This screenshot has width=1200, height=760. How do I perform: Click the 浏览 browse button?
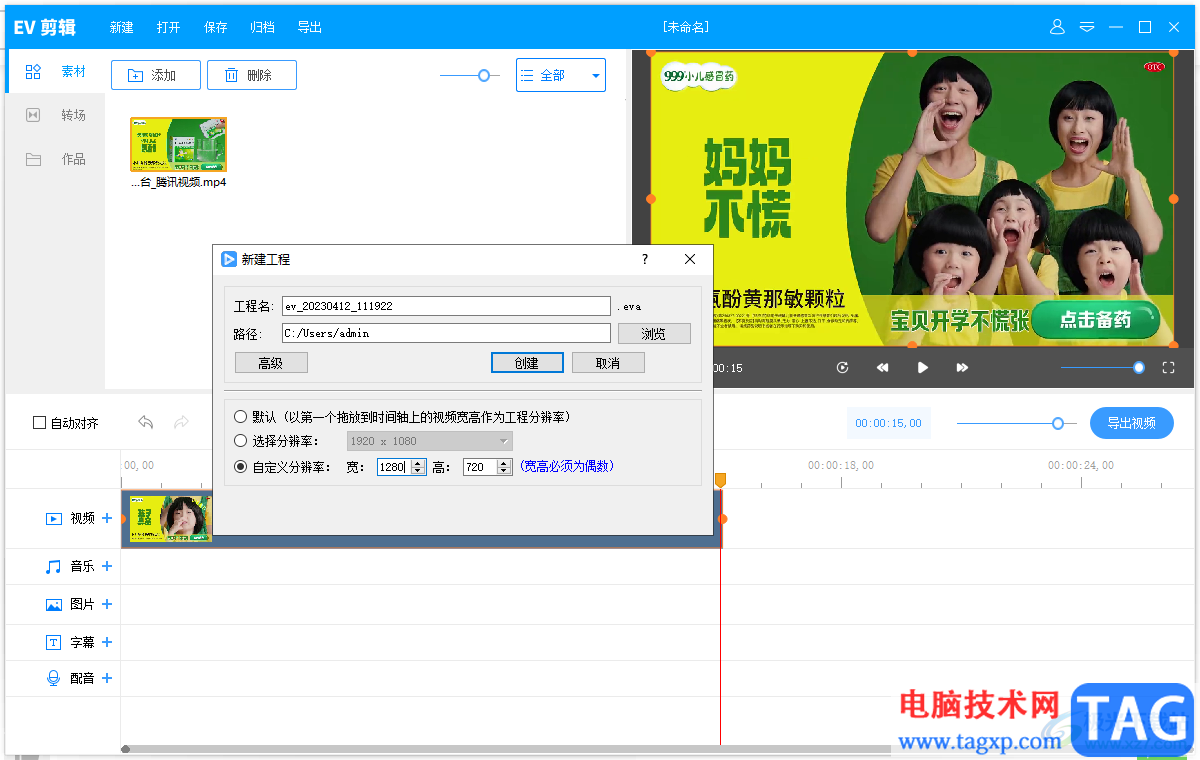(x=654, y=333)
